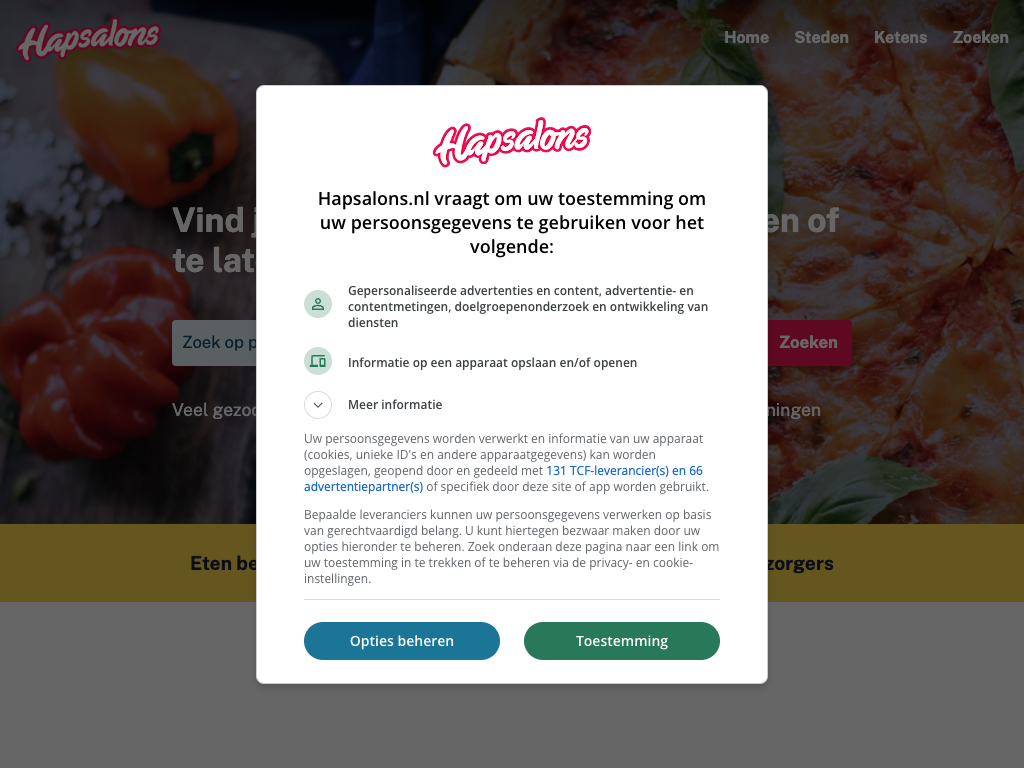Open the Ketens menu item
Screen dimensions: 1024x768
901,38
